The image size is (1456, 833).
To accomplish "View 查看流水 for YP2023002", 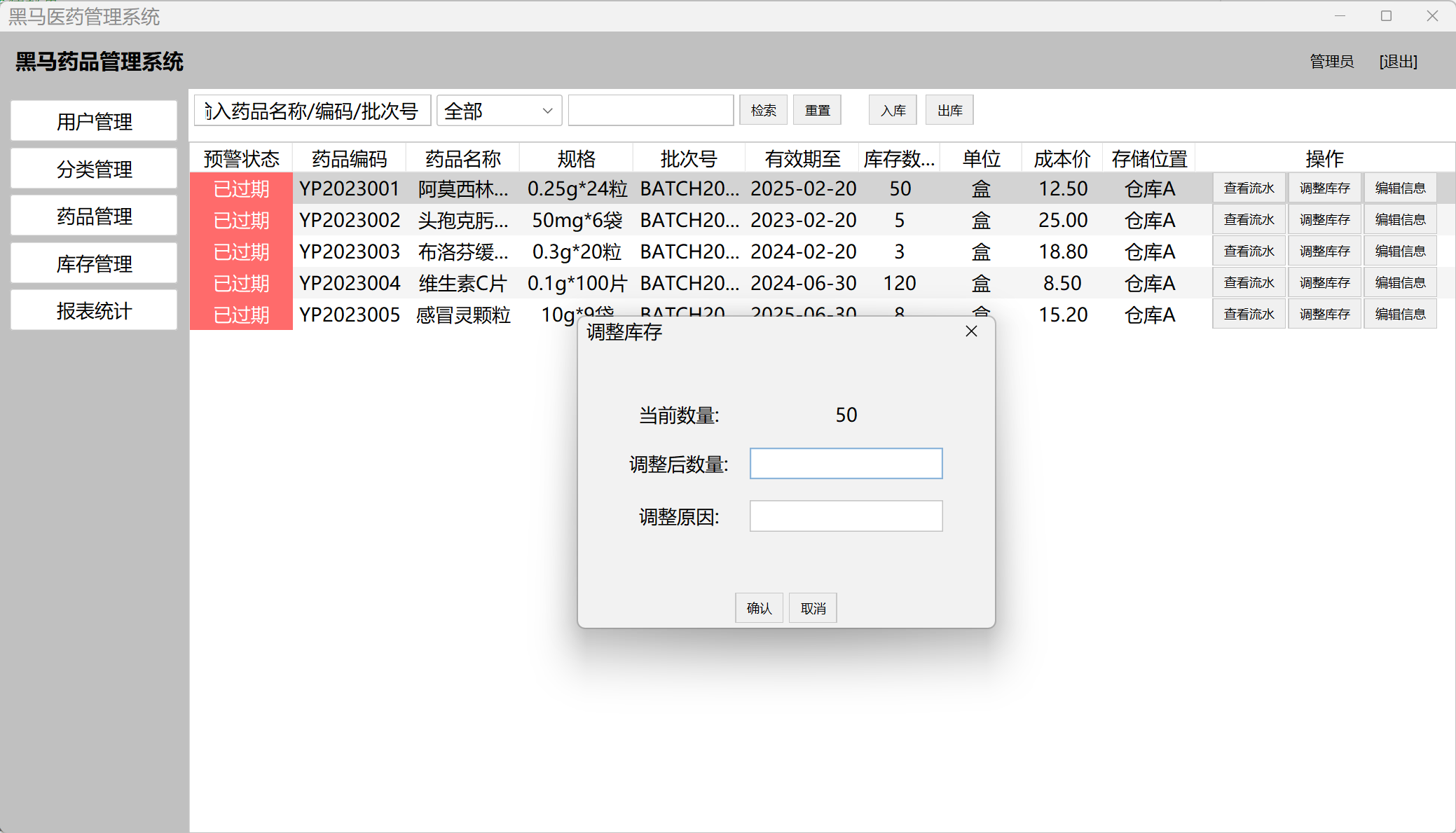I will tap(1249, 220).
